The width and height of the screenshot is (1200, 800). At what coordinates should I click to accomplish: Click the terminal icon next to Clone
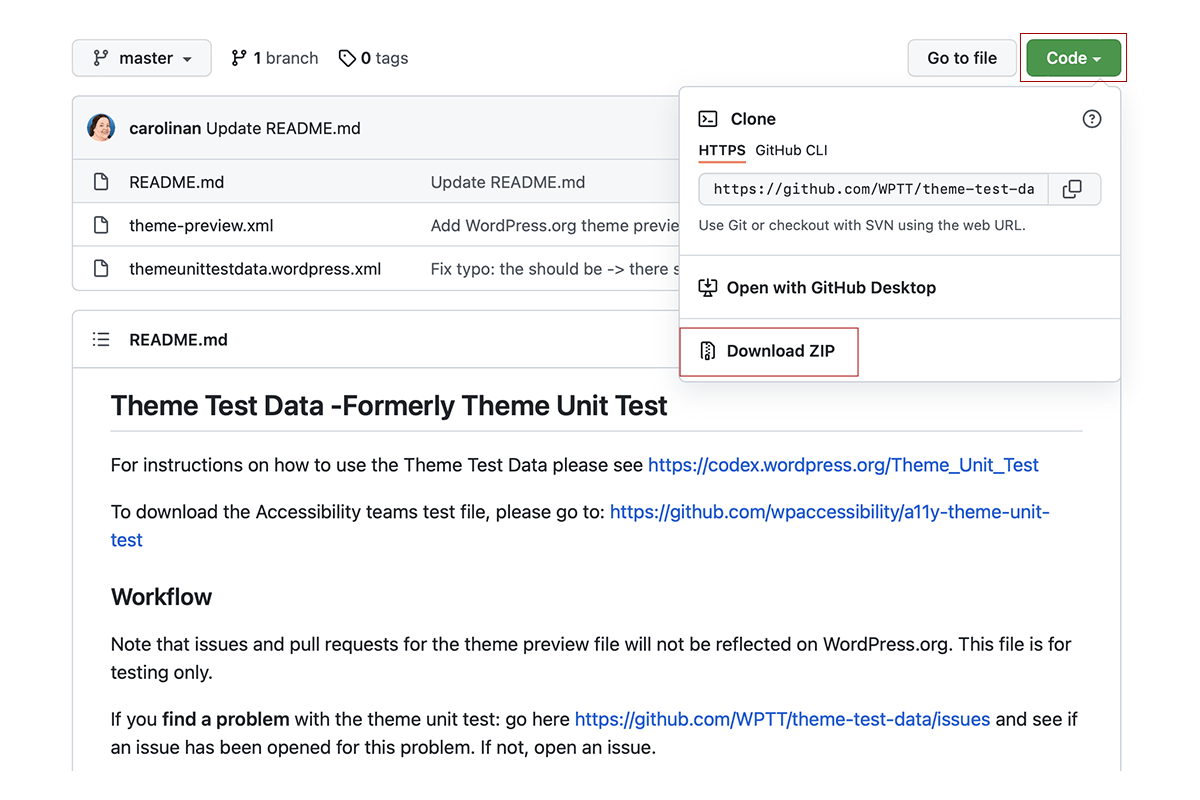click(x=708, y=119)
